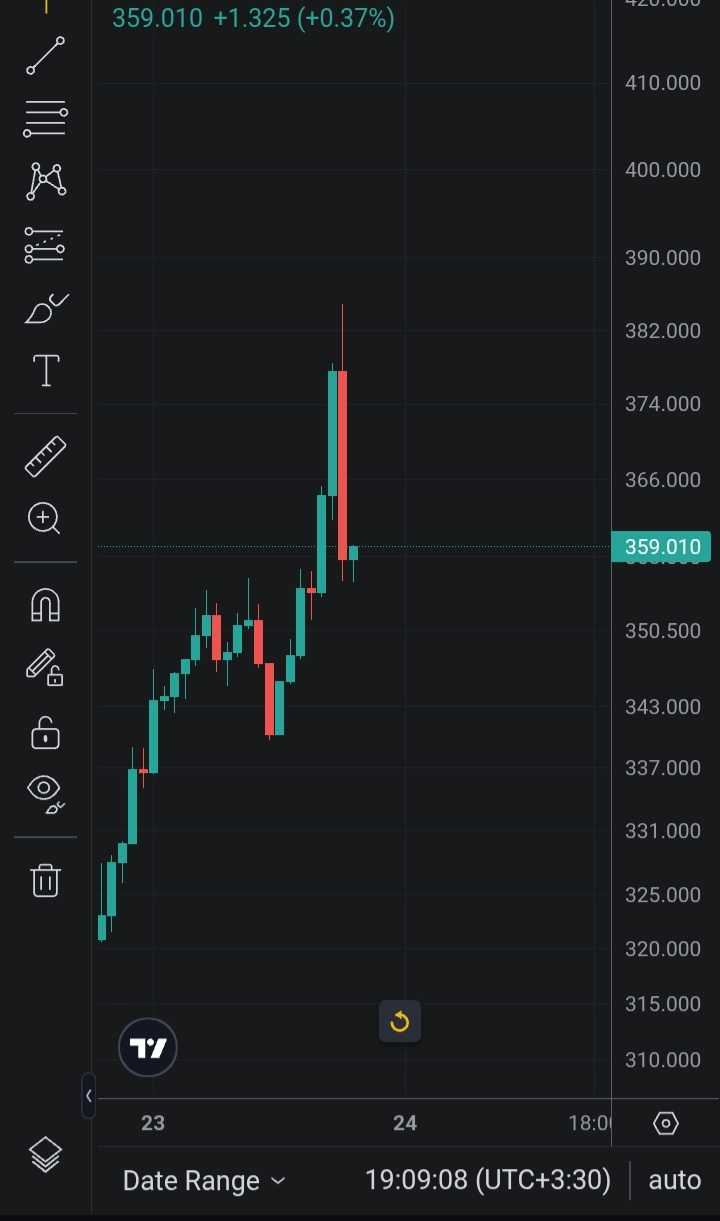Delete all drawings with trash icon
The image size is (720, 1221).
(45, 880)
